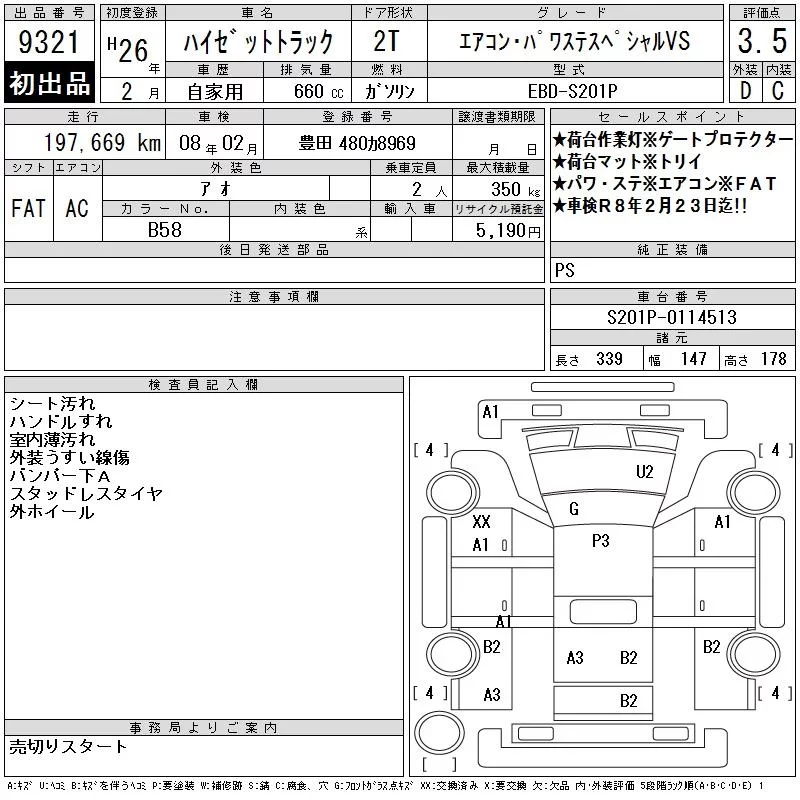Click the length value 339

pyautogui.click(x=609, y=359)
